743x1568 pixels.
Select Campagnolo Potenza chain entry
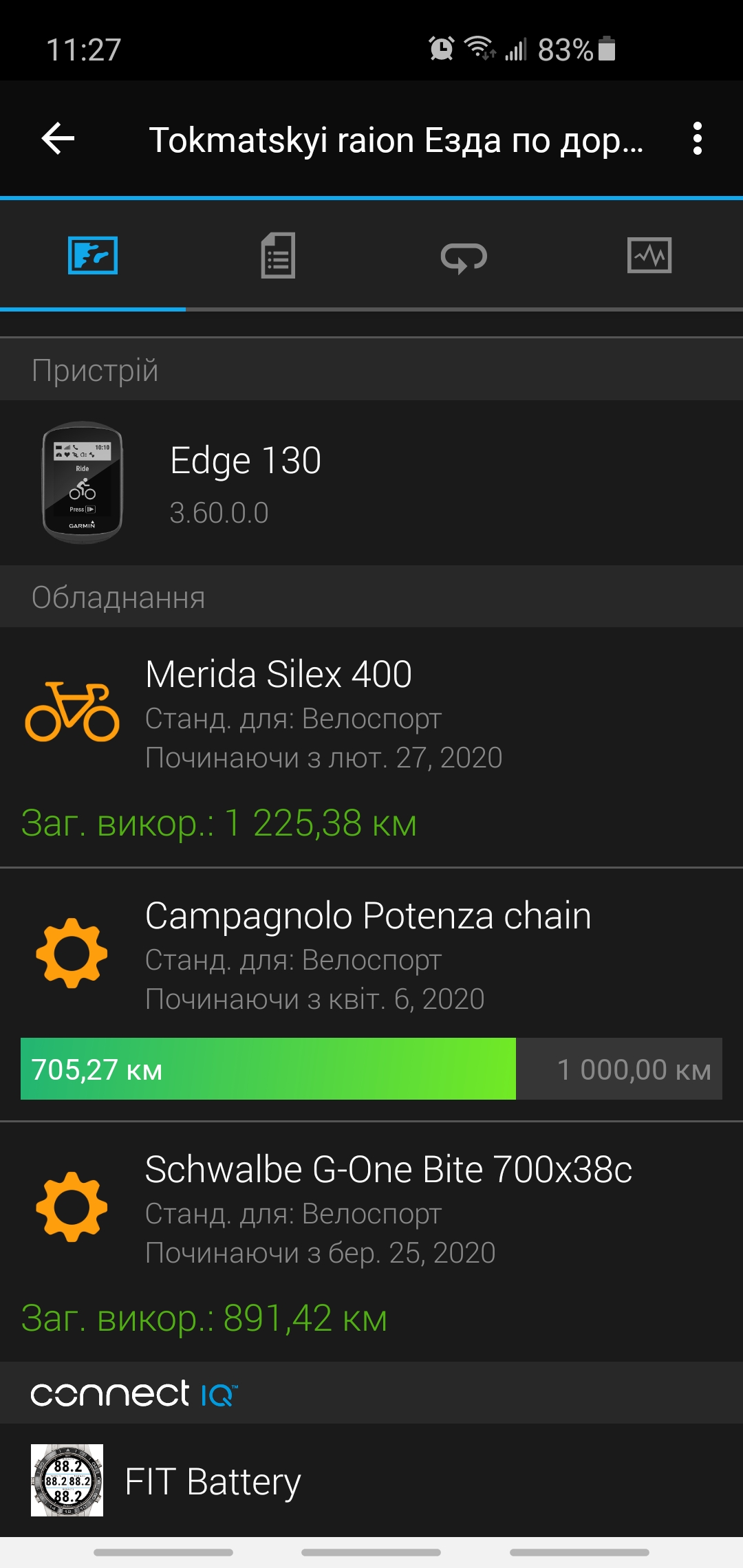point(368,916)
